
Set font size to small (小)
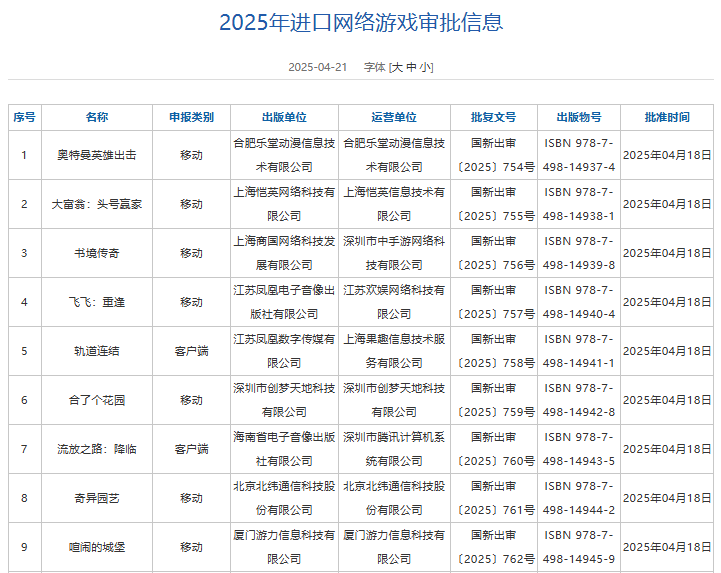click(x=426, y=67)
